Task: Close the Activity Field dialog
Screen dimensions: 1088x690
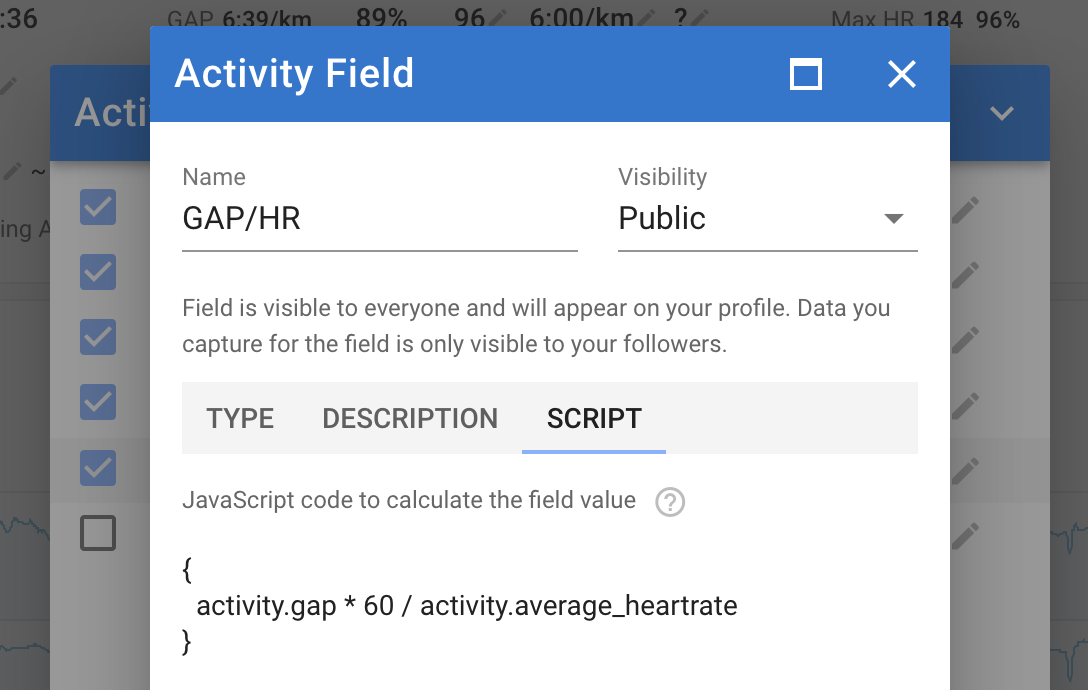Action: click(x=901, y=74)
